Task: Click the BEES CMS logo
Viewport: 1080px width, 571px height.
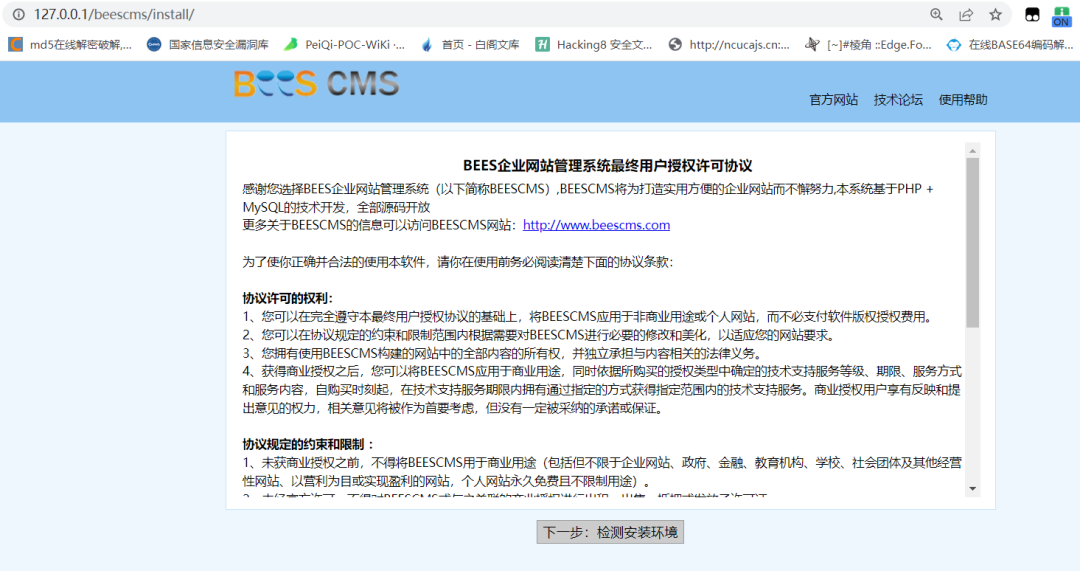Action: (x=316, y=84)
